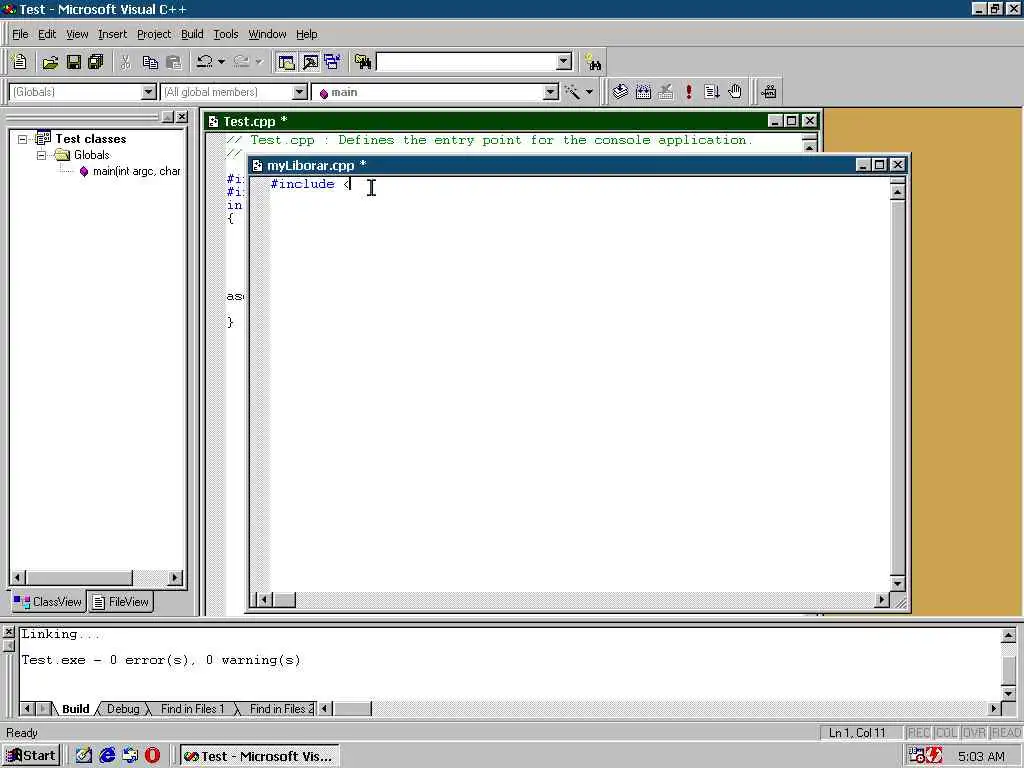Close the output pane with its X button
This screenshot has height=768, width=1024.
(x=8, y=632)
